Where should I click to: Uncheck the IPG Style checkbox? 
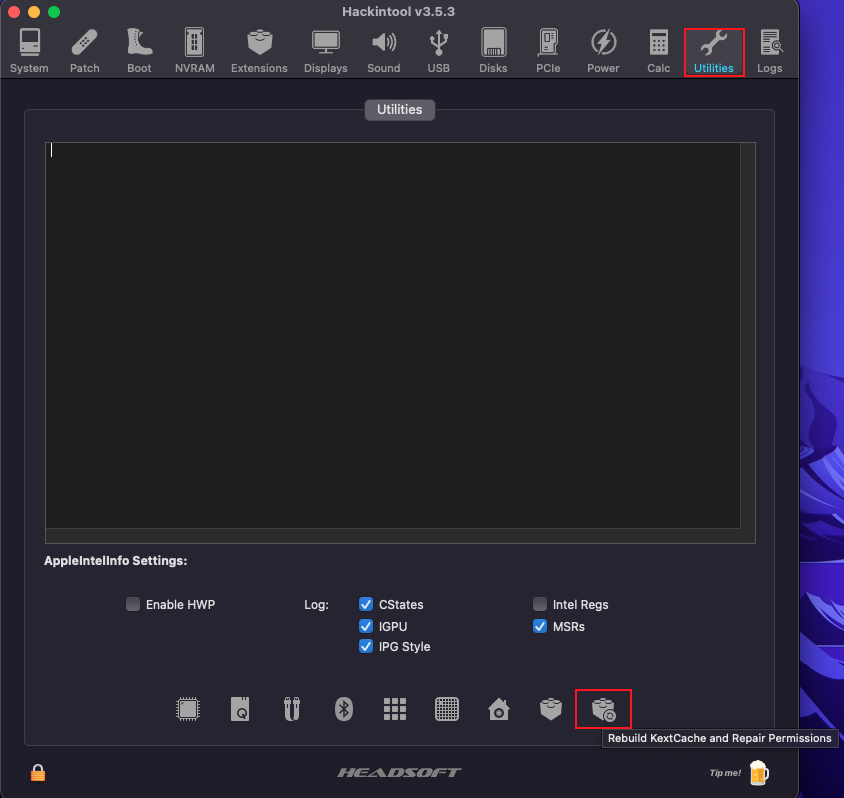[x=366, y=646]
